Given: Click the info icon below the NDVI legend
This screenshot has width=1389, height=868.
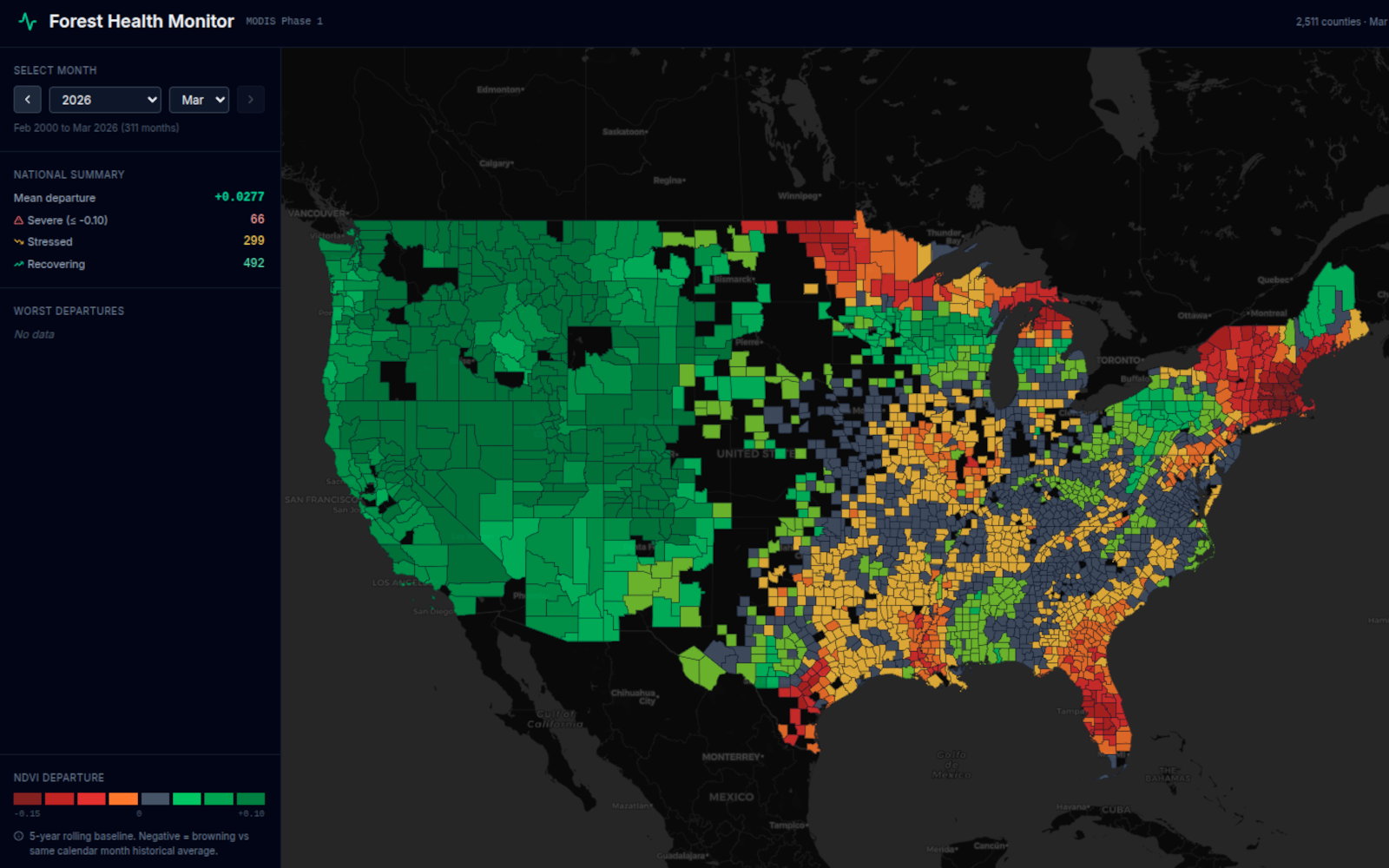Looking at the screenshot, I should pyautogui.click(x=18, y=835).
